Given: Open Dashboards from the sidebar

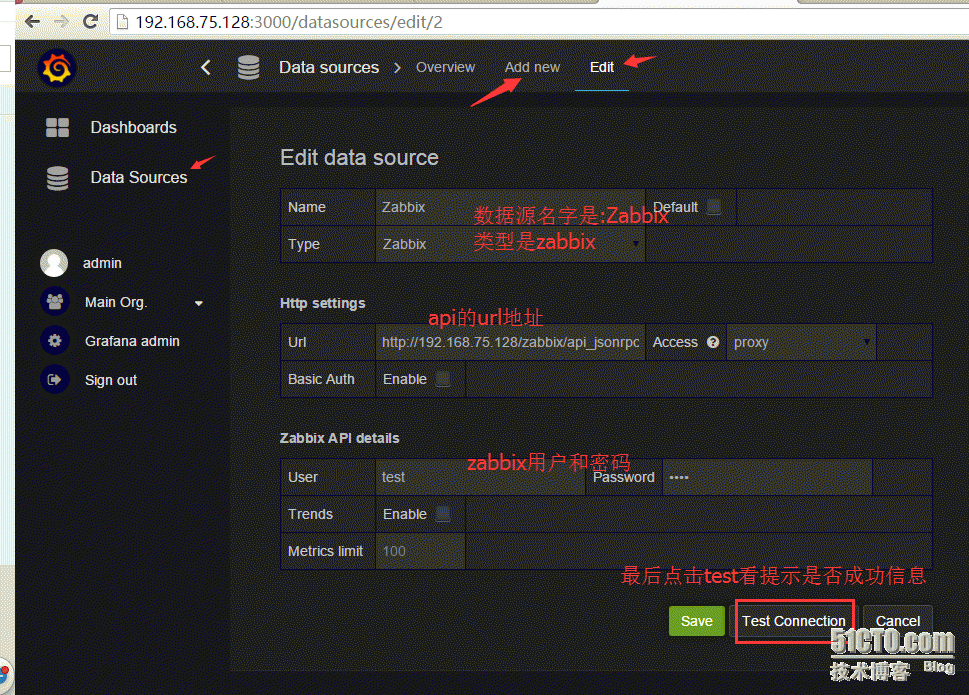Looking at the screenshot, I should pos(133,127).
